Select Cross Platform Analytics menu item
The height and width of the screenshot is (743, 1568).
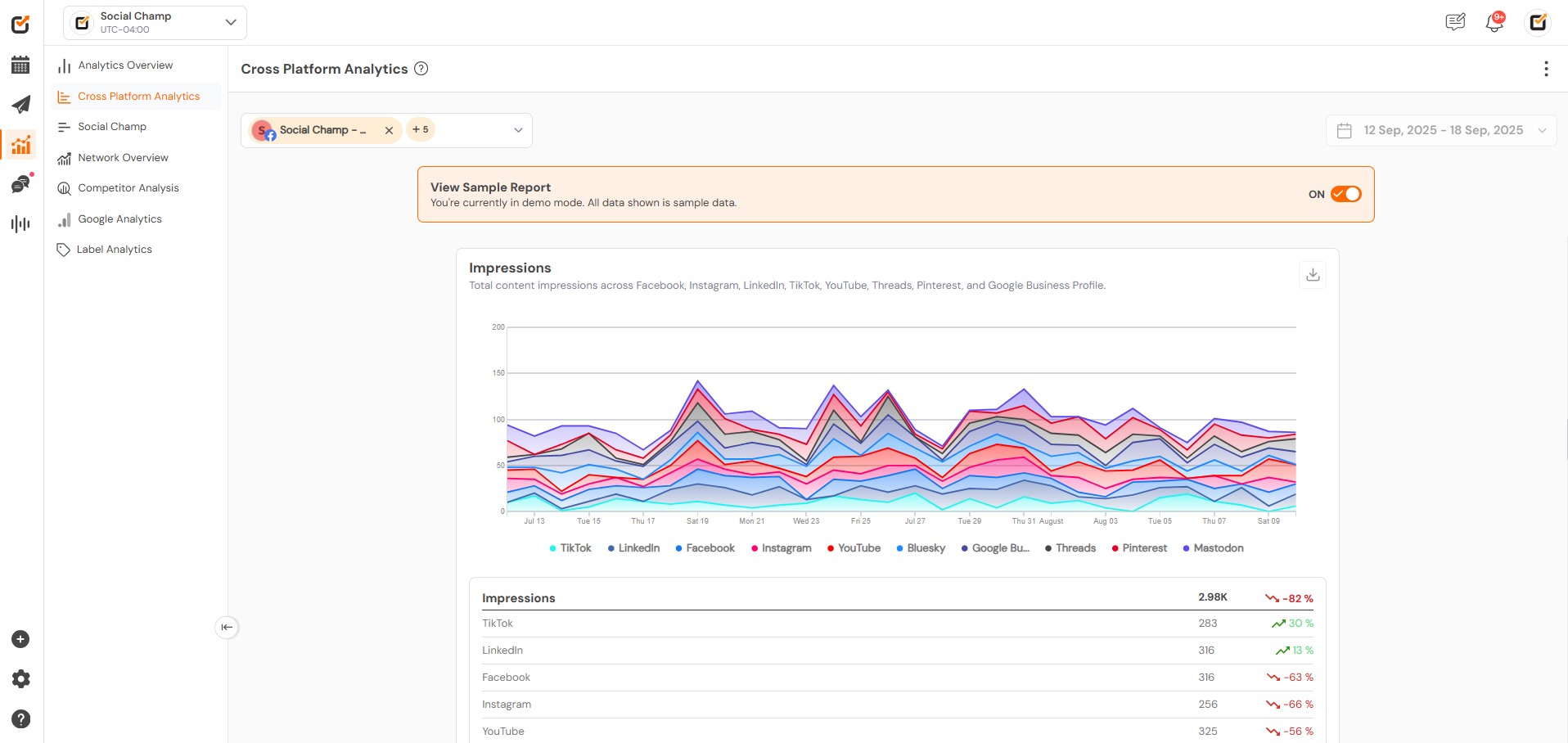tap(136, 97)
